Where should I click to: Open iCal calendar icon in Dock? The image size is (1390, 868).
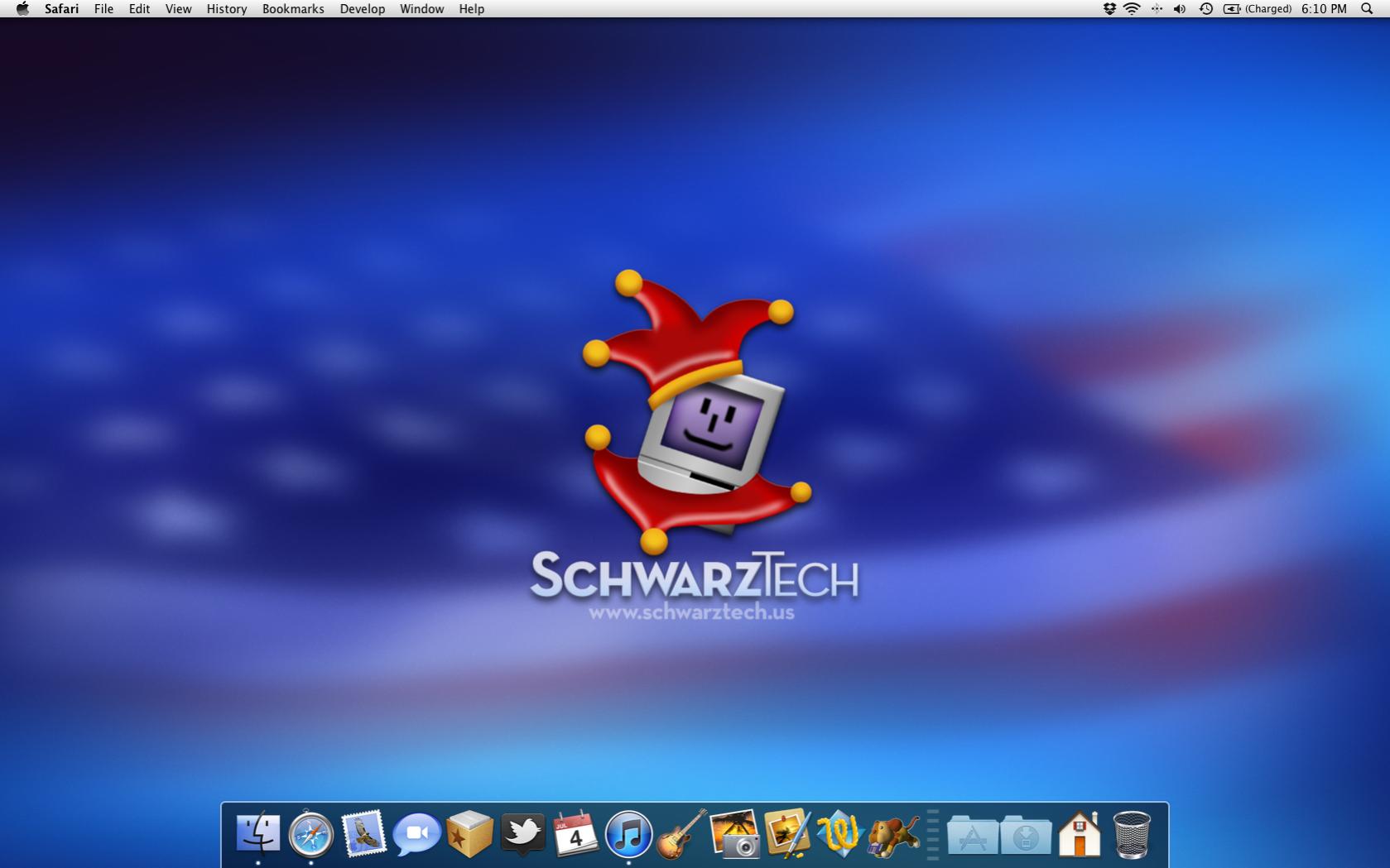coord(575,833)
